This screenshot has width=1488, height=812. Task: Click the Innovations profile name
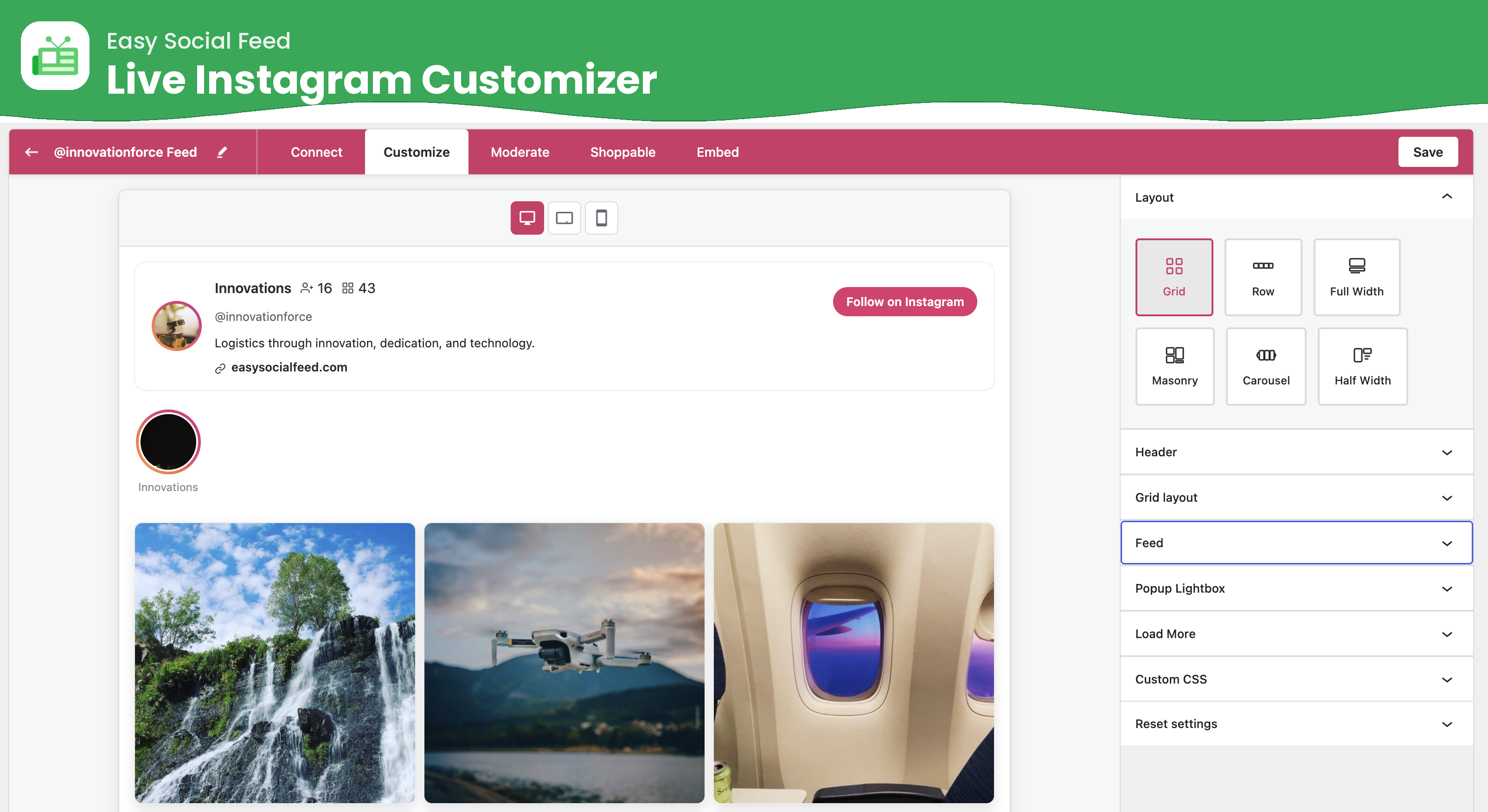(x=253, y=288)
